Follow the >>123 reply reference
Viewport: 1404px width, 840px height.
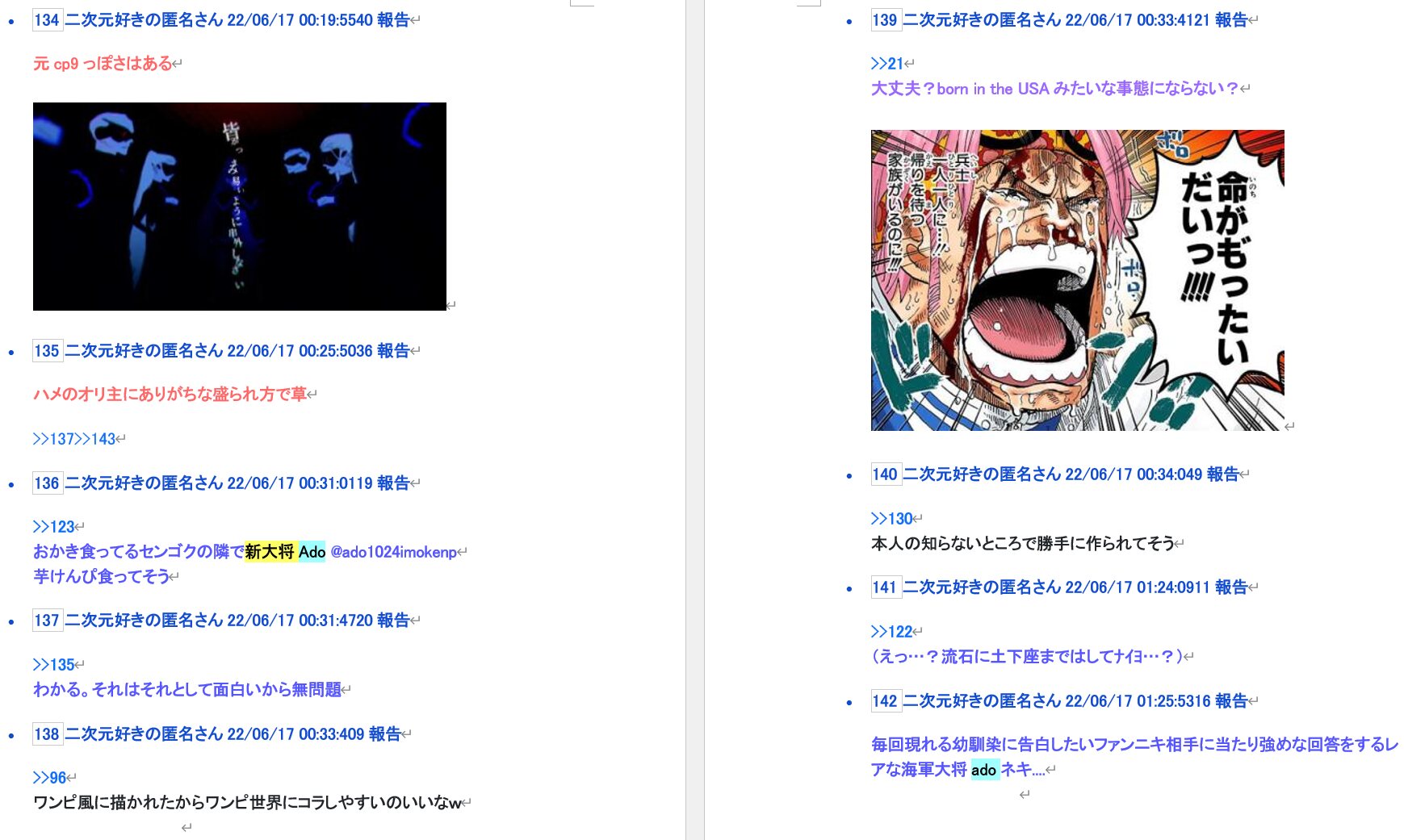[x=54, y=527]
